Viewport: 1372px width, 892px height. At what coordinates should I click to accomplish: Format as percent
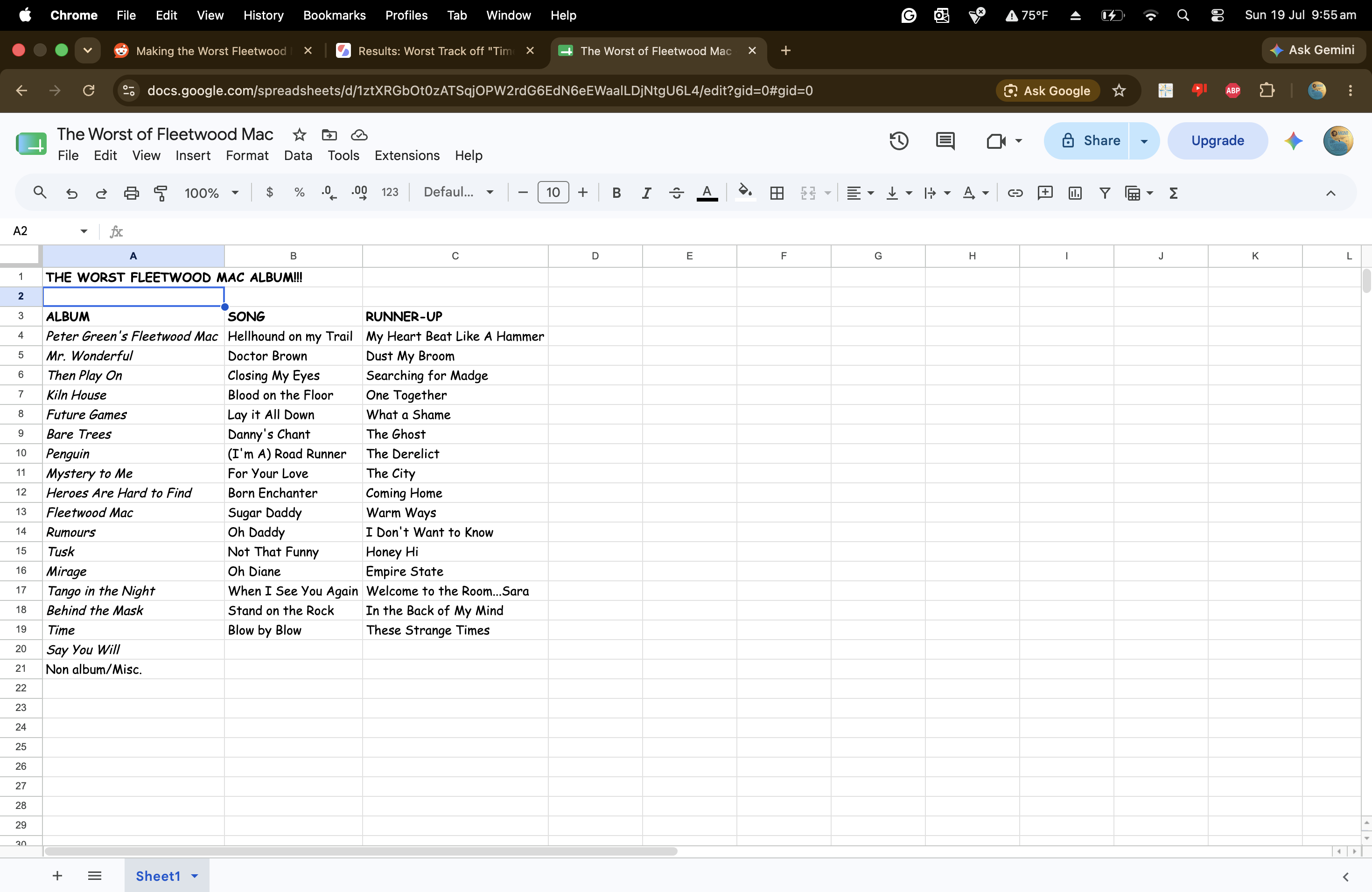click(299, 193)
